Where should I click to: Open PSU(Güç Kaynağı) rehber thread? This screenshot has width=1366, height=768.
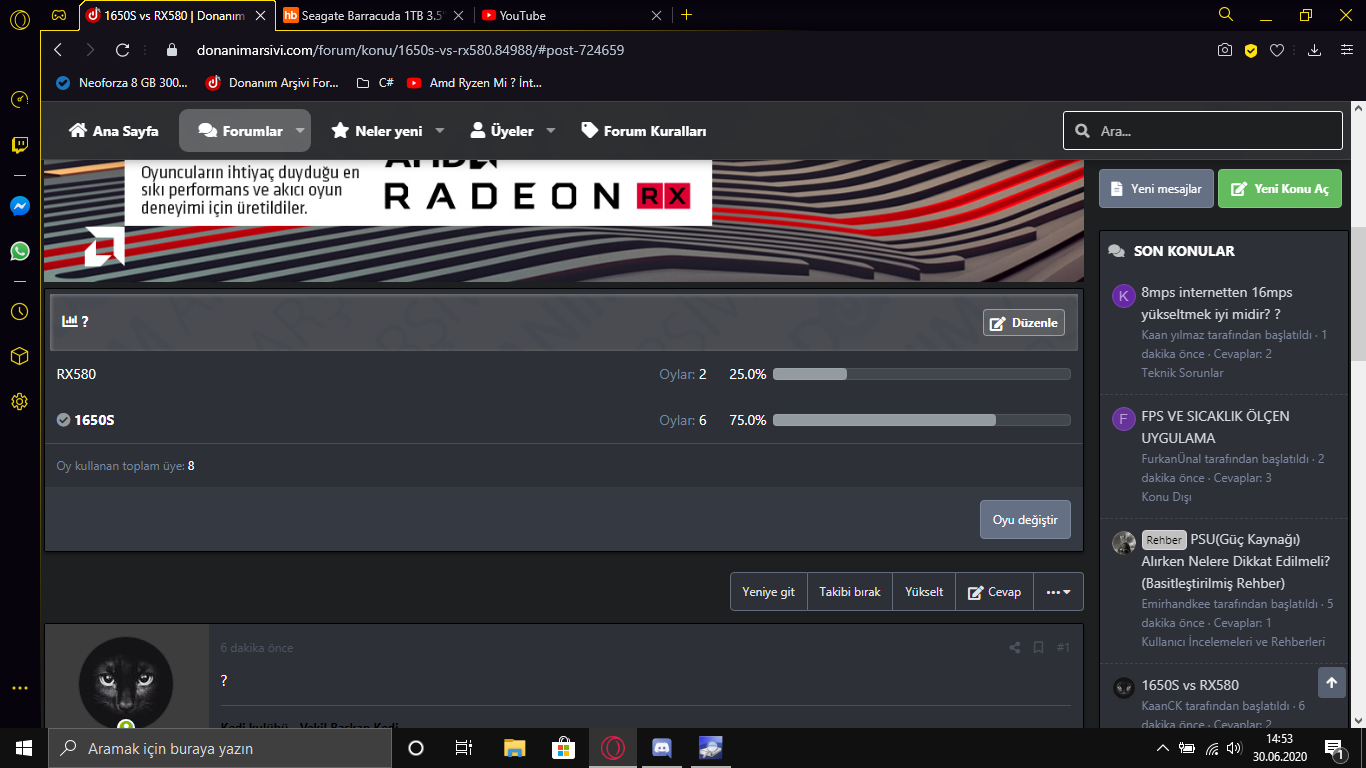[x=1236, y=561]
